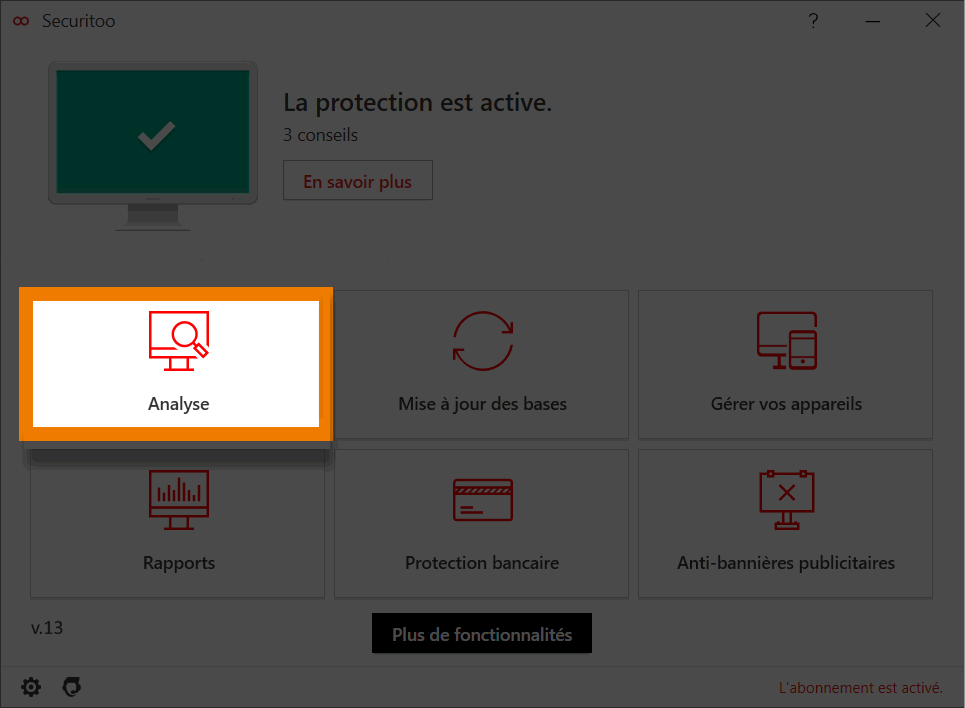
Task: Click the Securitoo title bar text
Action: click(x=78, y=21)
